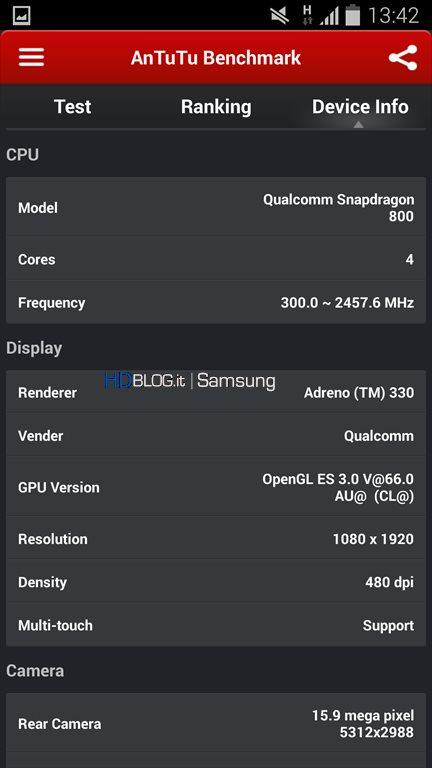Tap the 13:42 clock in the status bar

pos(393,16)
